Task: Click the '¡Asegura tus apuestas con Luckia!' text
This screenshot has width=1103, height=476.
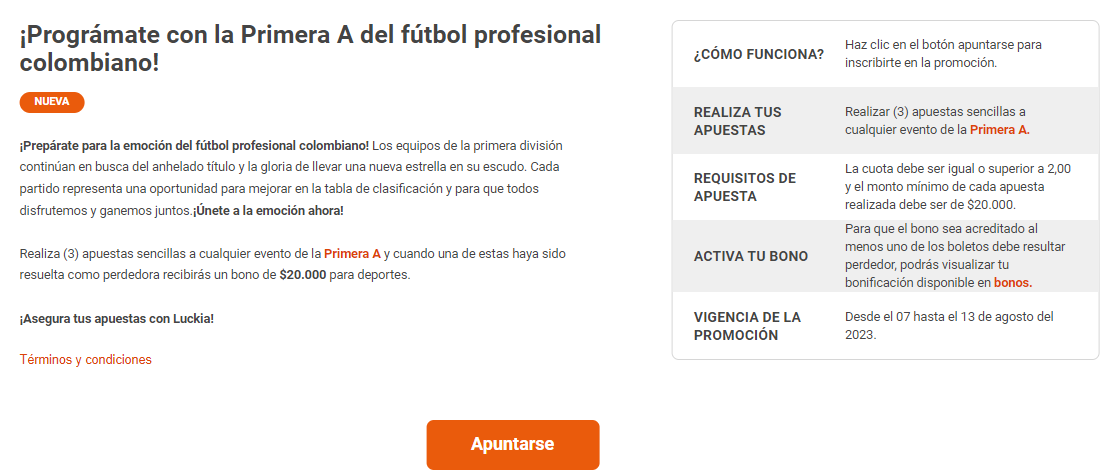Action: [117, 318]
